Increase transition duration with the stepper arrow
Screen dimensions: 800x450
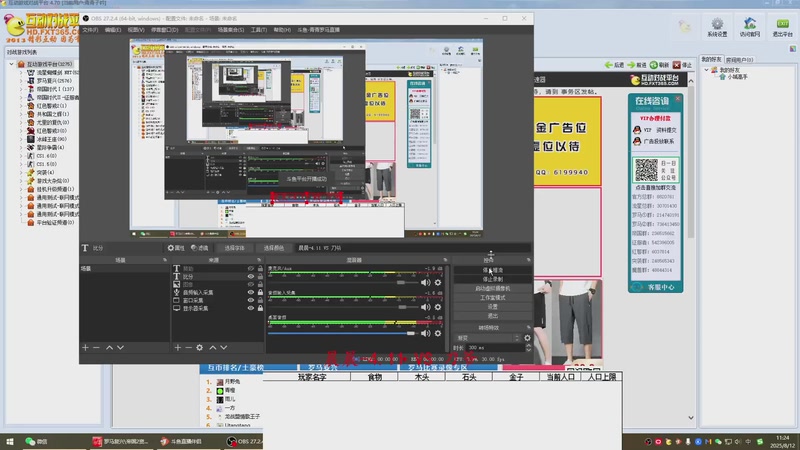coord(528,345)
